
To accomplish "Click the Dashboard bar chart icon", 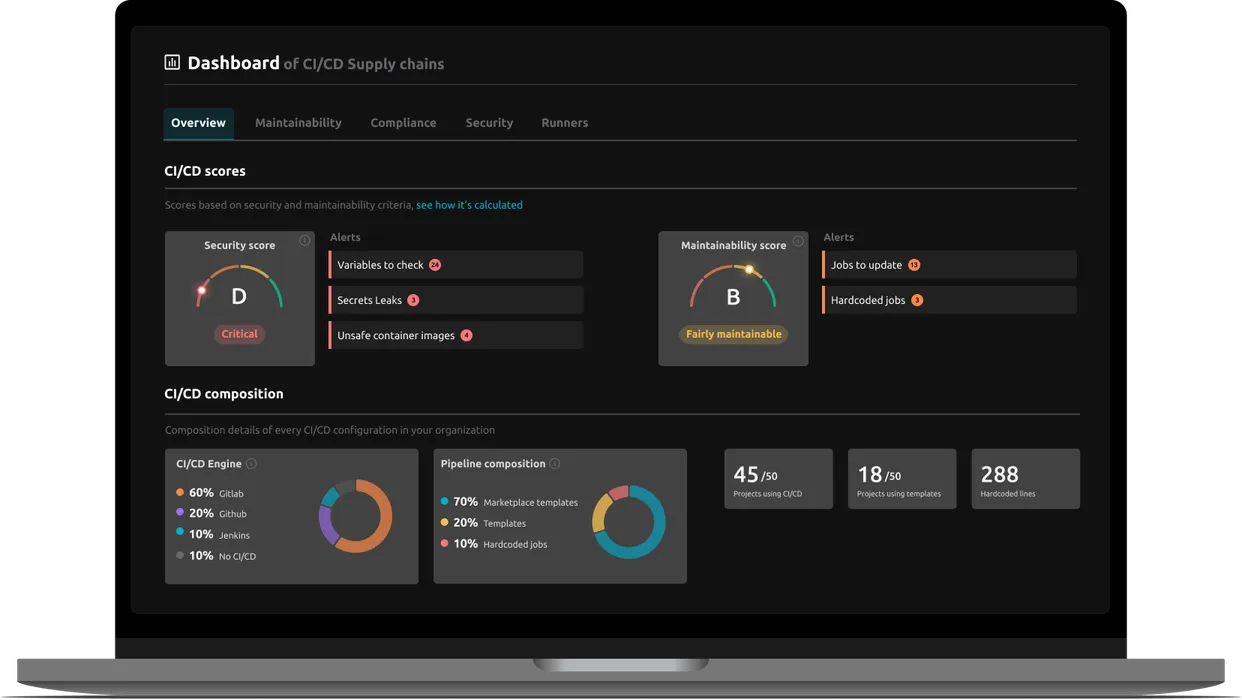I will 170,62.
